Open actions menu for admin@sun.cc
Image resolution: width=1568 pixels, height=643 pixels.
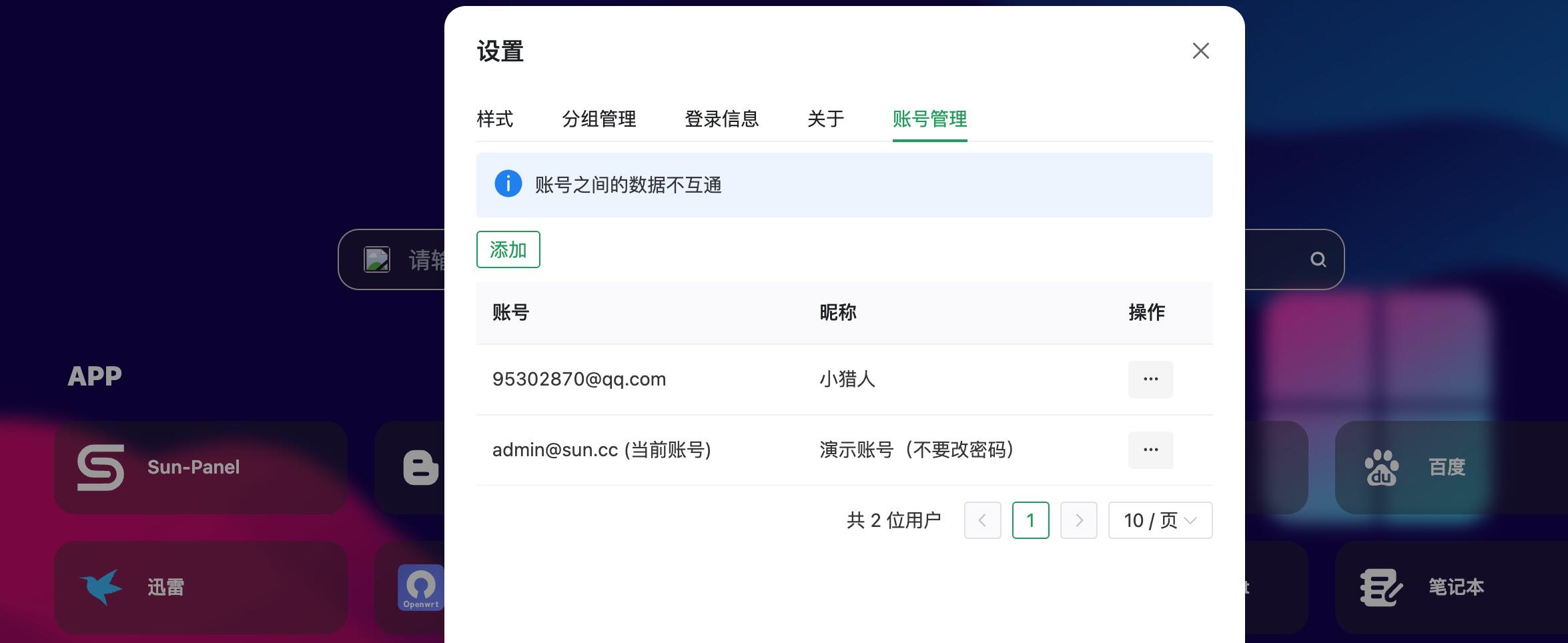[1150, 450]
